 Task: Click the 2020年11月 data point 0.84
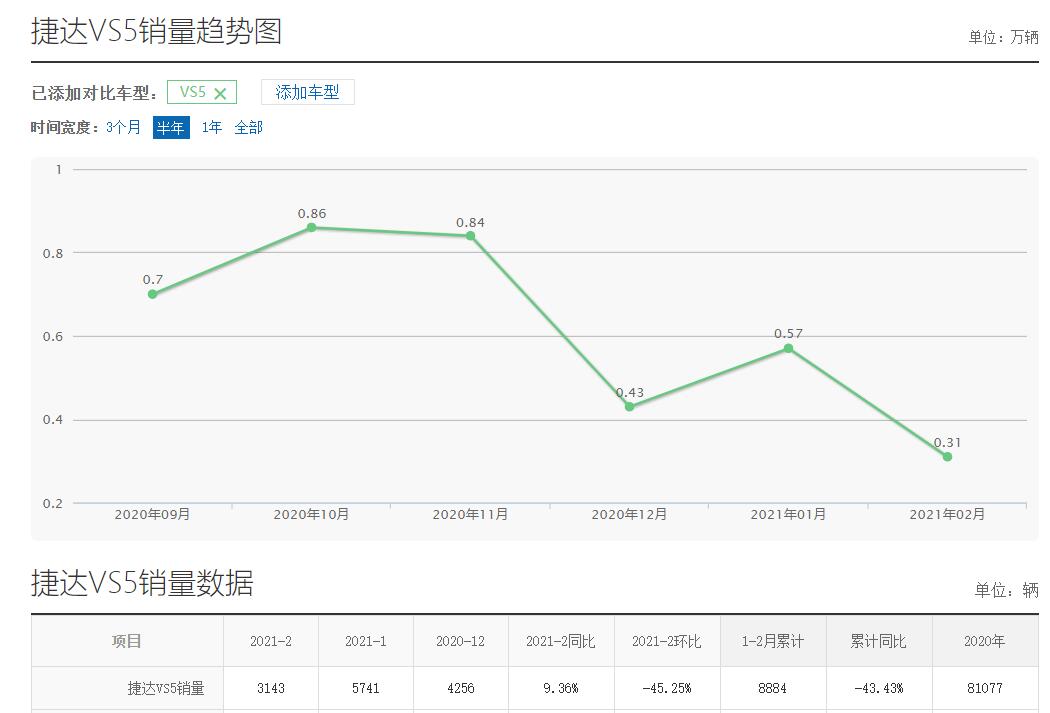(470, 236)
